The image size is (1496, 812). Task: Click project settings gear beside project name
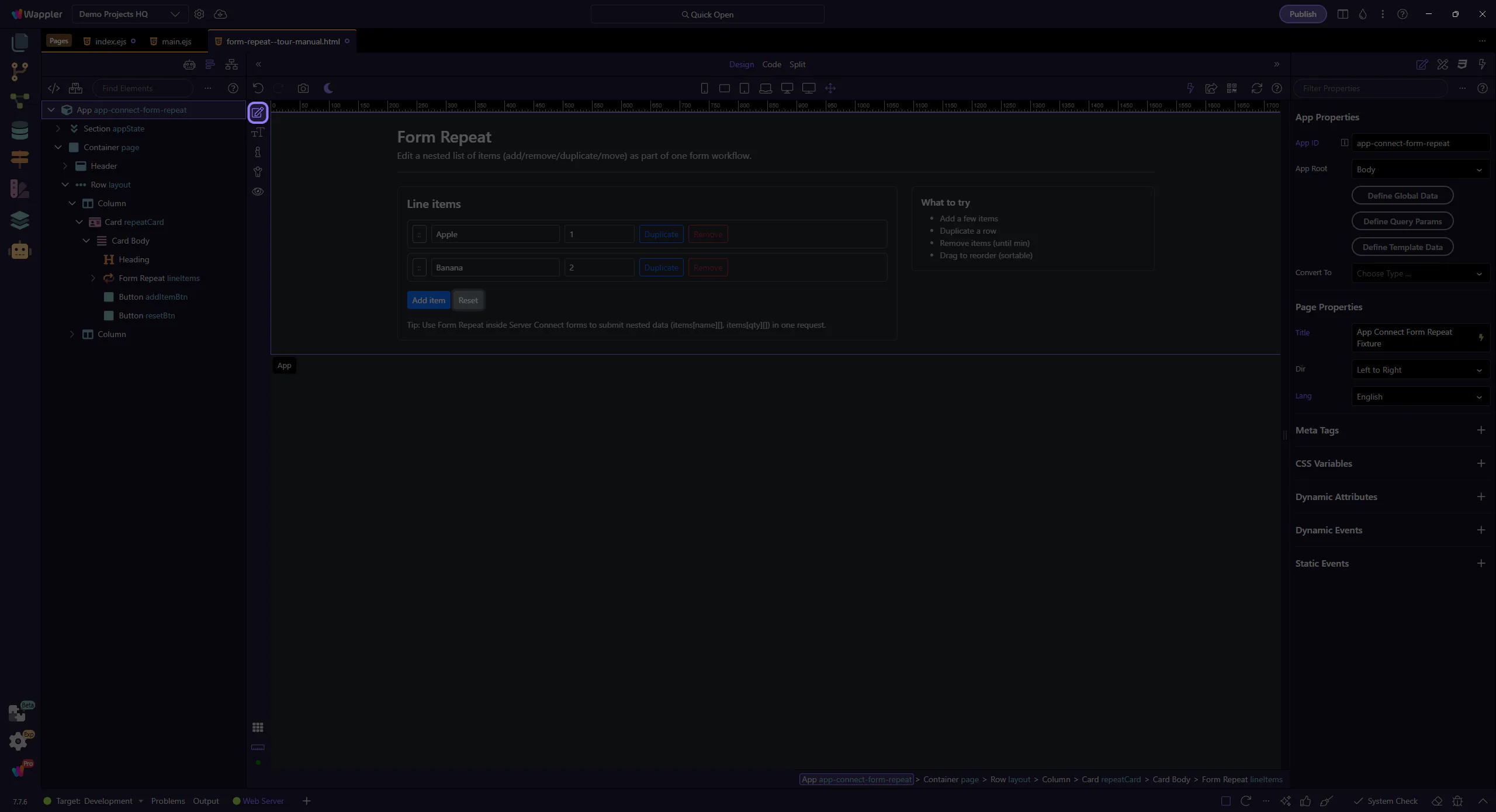point(199,14)
